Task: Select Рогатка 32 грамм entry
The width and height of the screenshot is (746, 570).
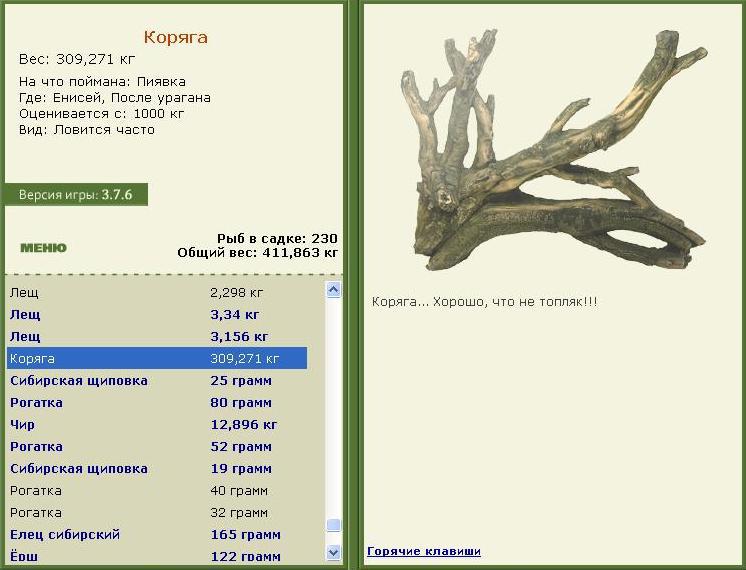Action: 157,512
